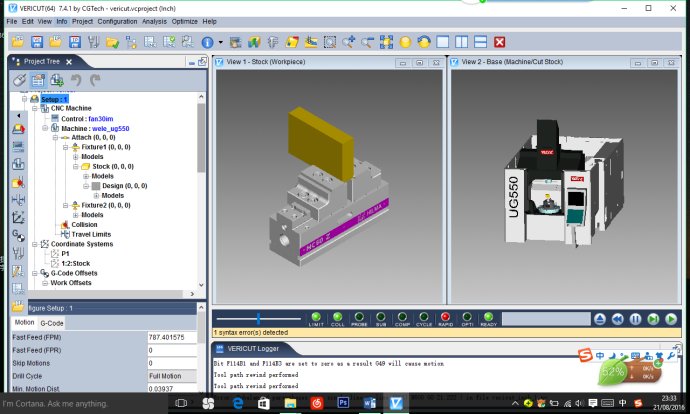Click the Import Setup icon in Project Tree
Screen dimensions: 690x414
pos(57,80)
